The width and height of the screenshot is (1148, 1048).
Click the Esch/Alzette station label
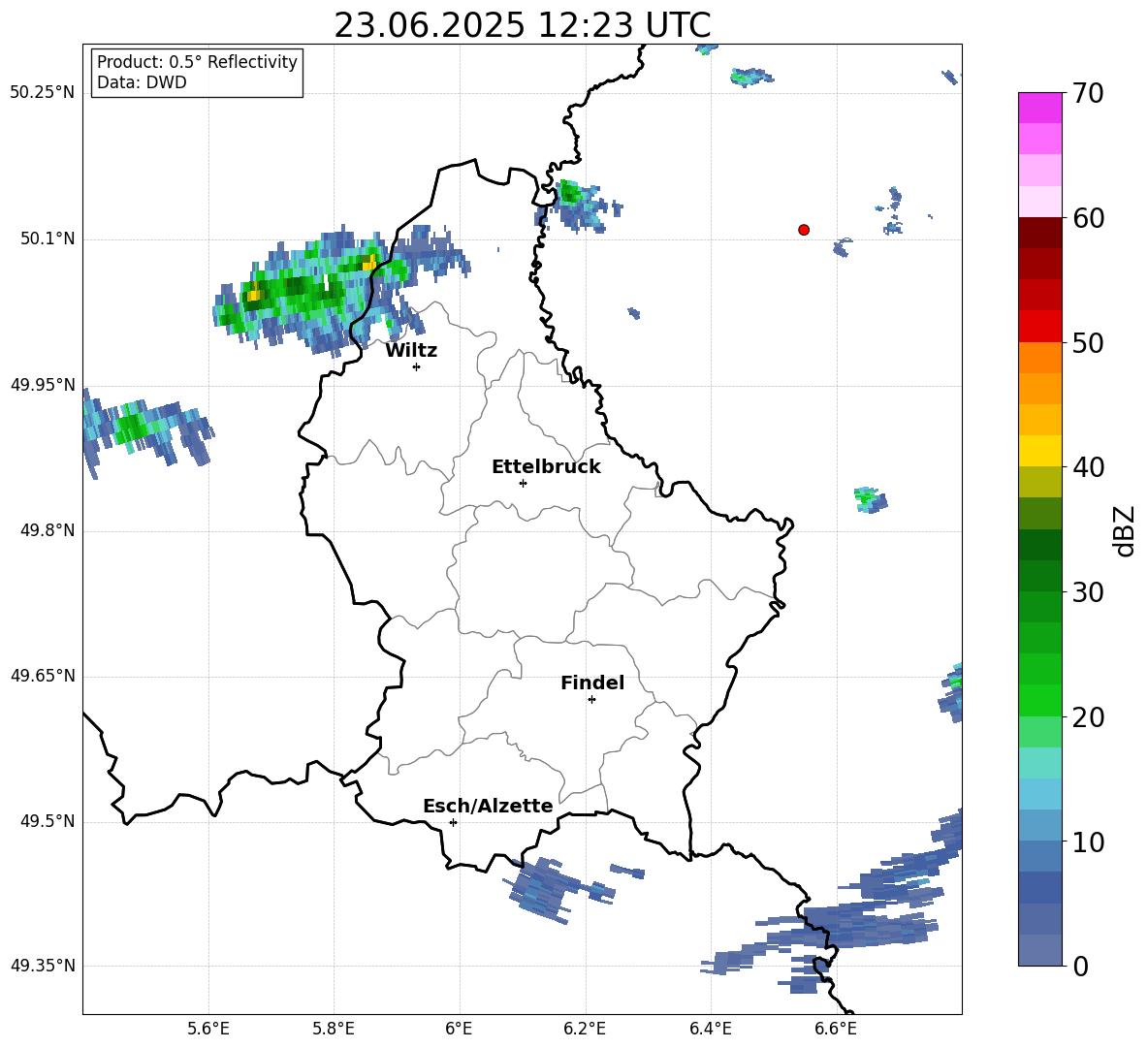coord(488,806)
